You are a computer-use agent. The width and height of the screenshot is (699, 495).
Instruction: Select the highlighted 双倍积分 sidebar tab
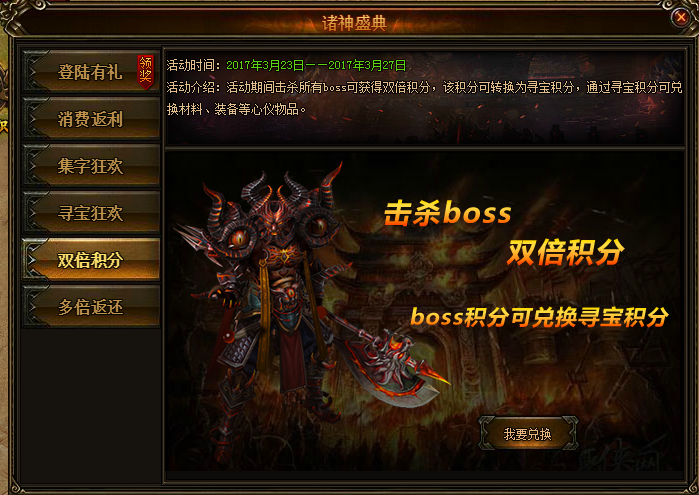click(91, 260)
